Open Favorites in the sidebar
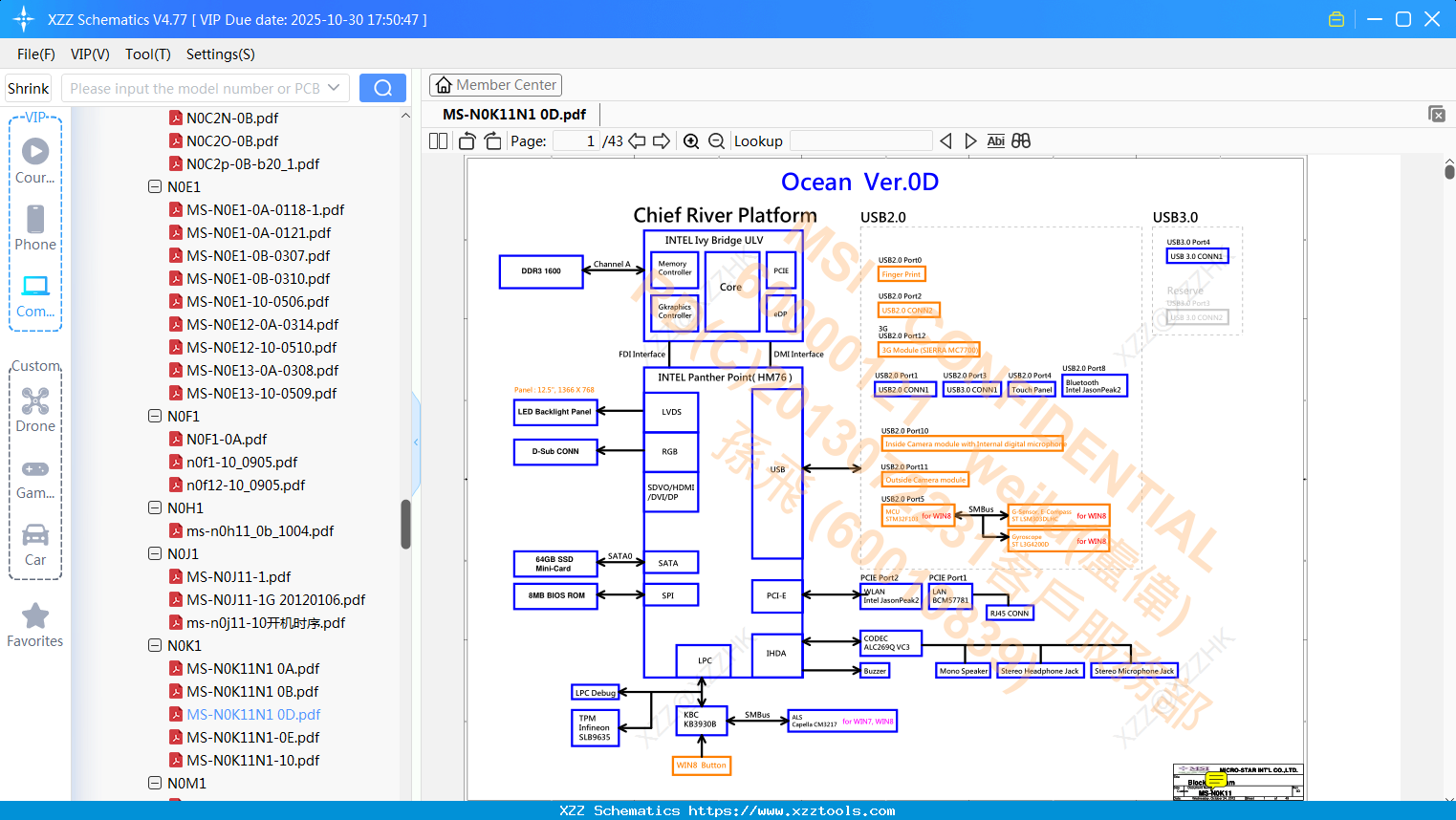The width and height of the screenshot is (1456, 820). point(35,625)
